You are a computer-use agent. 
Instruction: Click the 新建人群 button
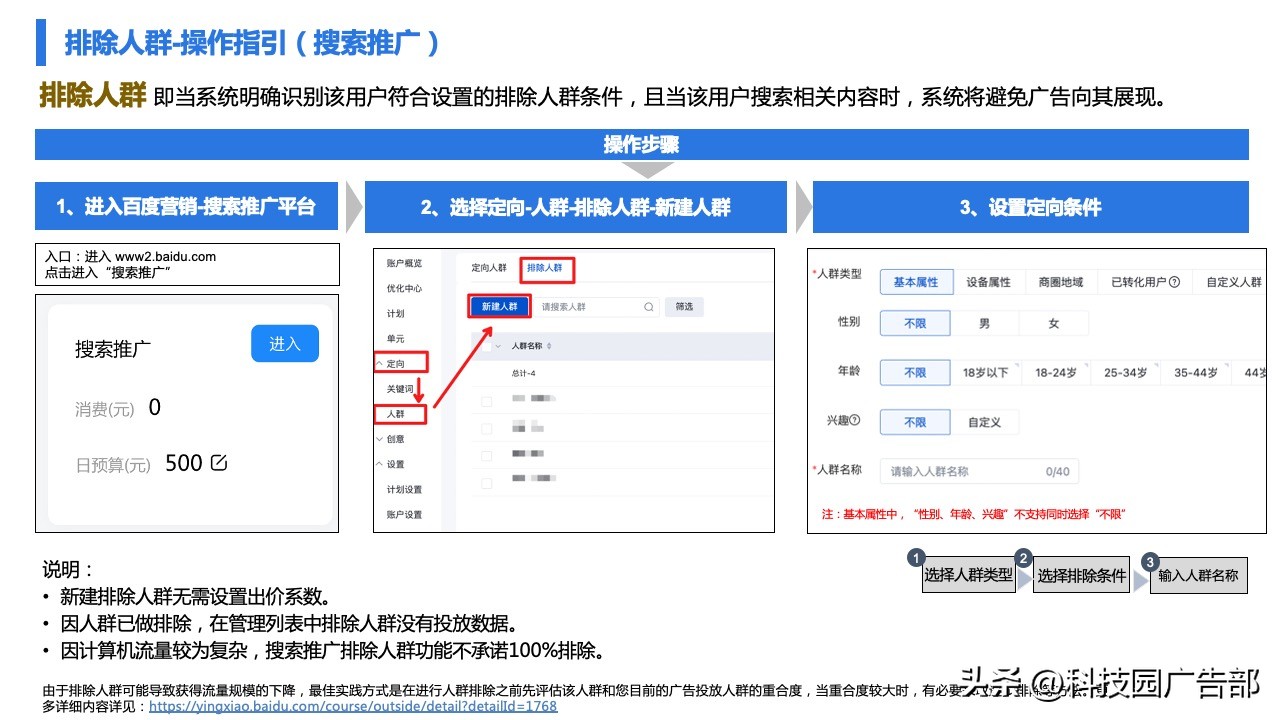click(499, 306)
